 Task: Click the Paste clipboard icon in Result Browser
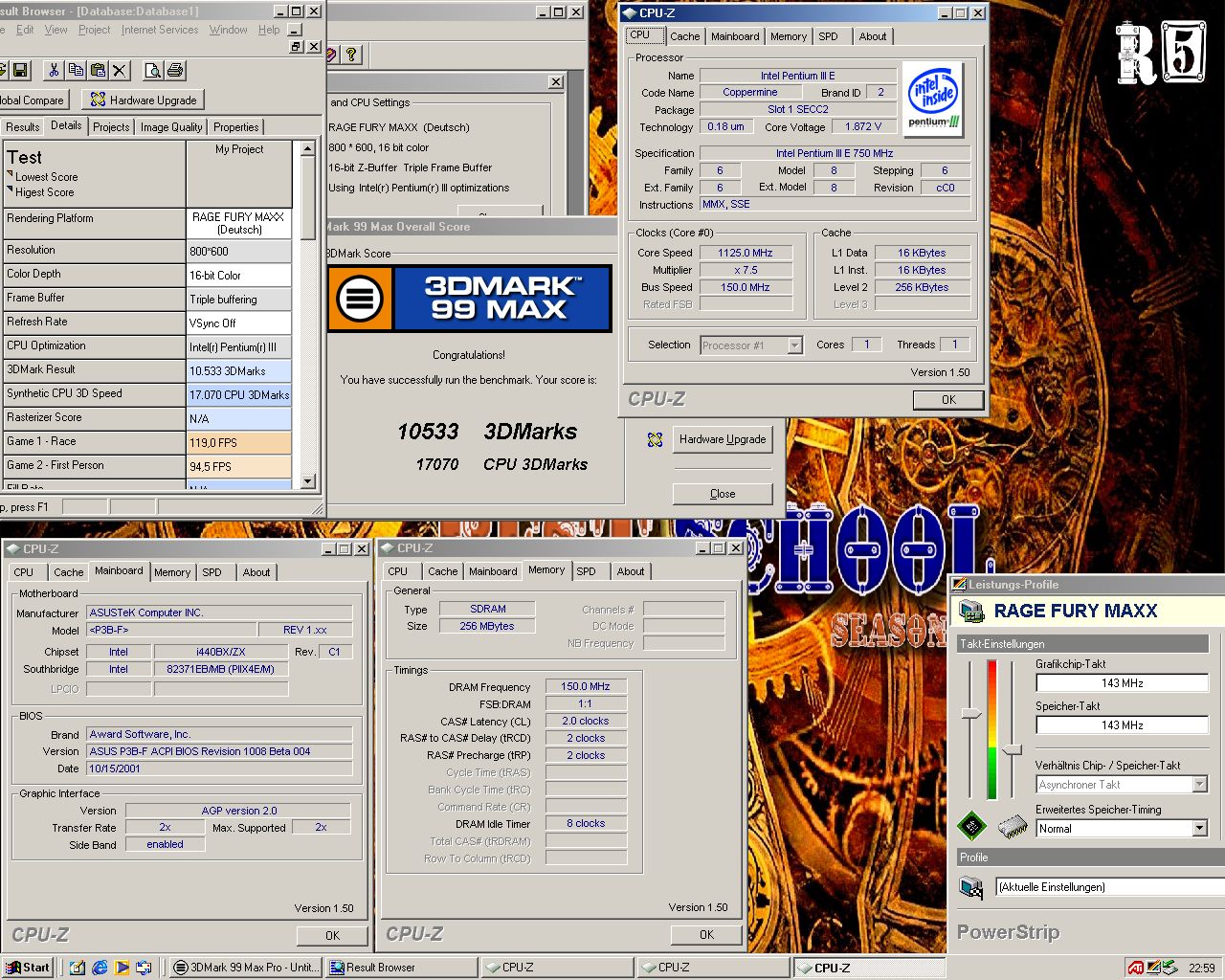[98, 70]
